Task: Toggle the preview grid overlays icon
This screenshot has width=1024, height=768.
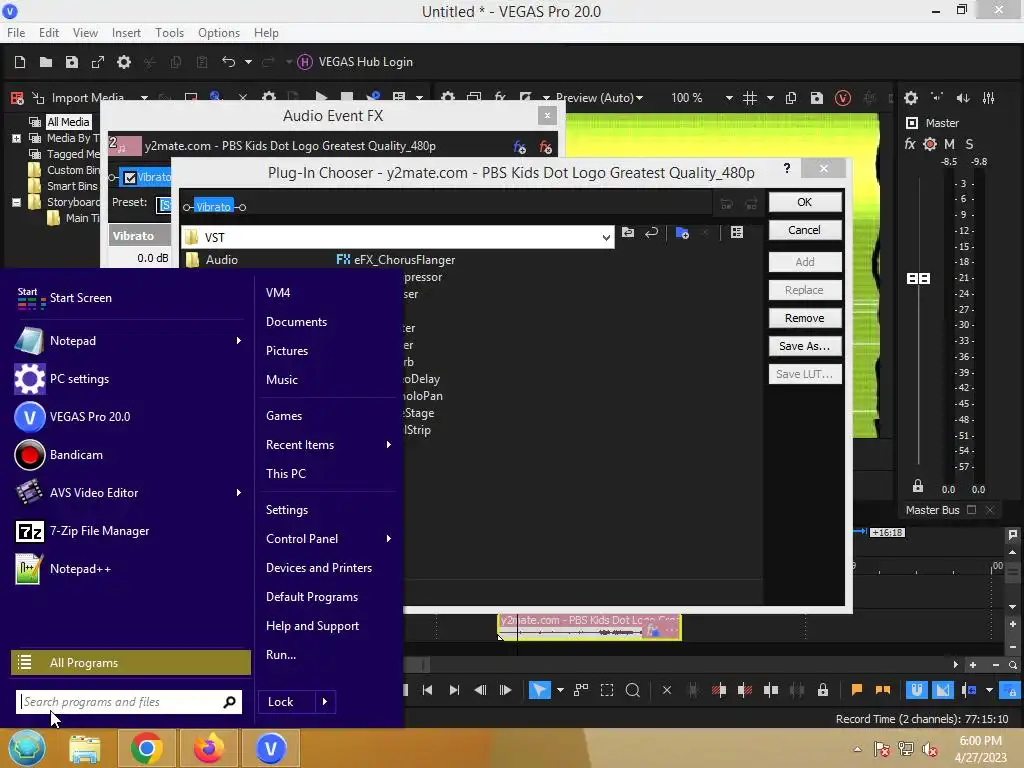Action: click(x=750, y=98)
